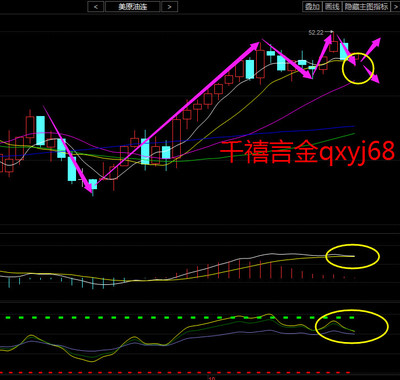This screenshot has width=400, height=380.
Task: Go to next instrument with right arrow
Action: [x=169, y=7]
